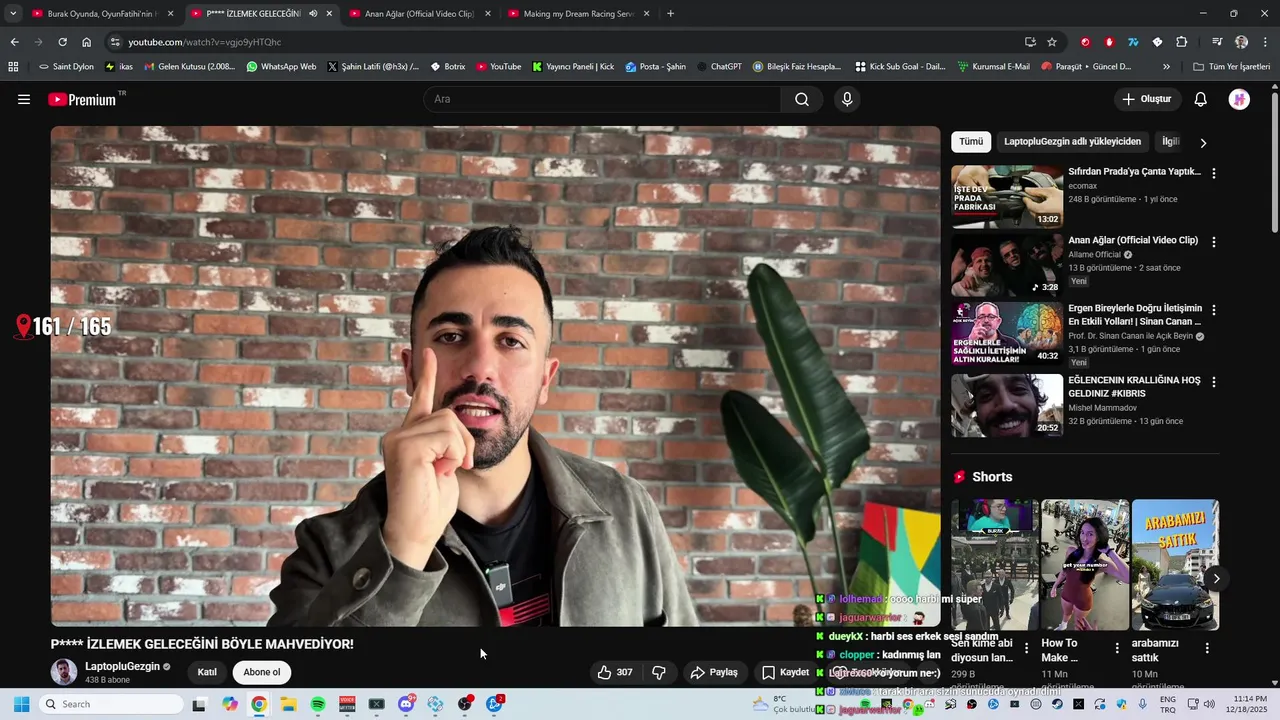The image size is (1280, 720).
Task: Open the taskbar weather widget
Action: (785, 704)
